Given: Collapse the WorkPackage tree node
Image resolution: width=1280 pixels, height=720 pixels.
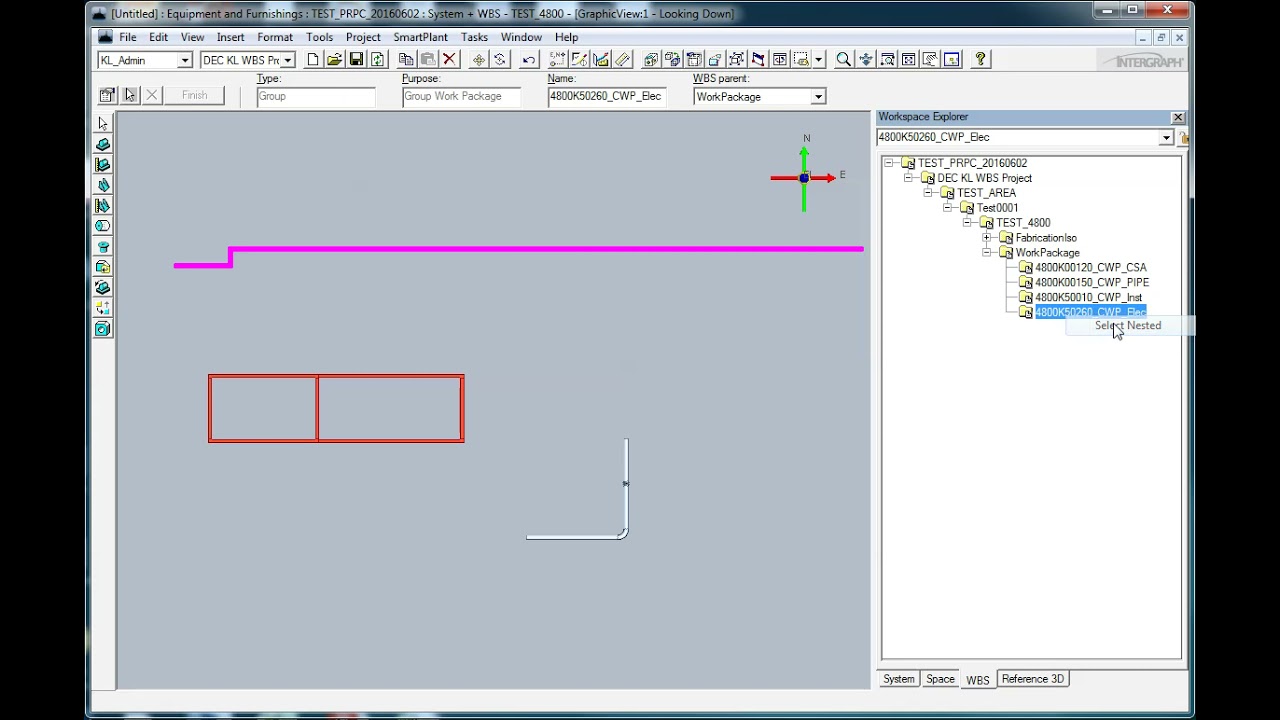Looking at the screenshot, I should (987, 253).
